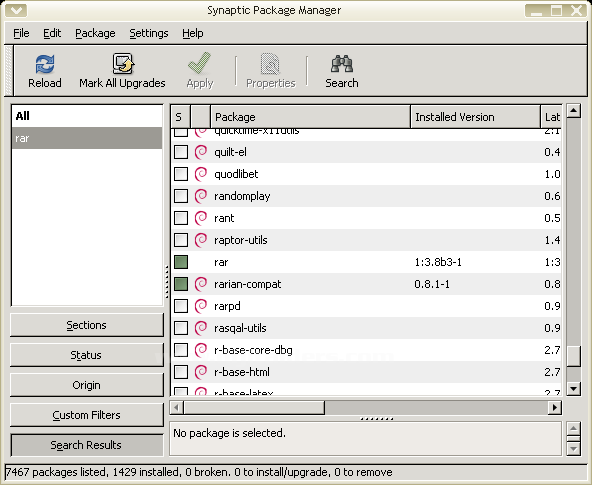Mark the rarpd status checkbox

click(x=181, y=306)
